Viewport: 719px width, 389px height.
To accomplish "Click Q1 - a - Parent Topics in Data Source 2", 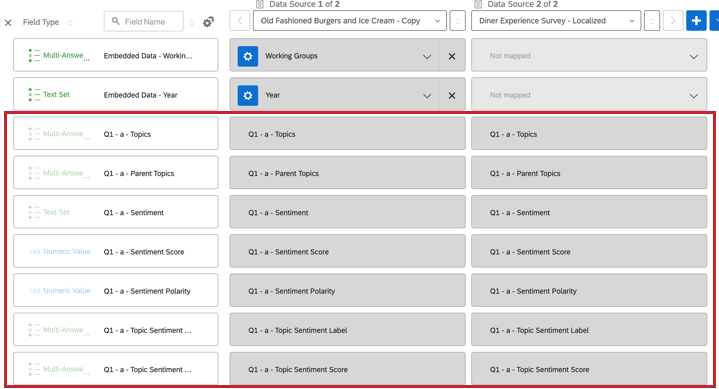I will (589, 173).
